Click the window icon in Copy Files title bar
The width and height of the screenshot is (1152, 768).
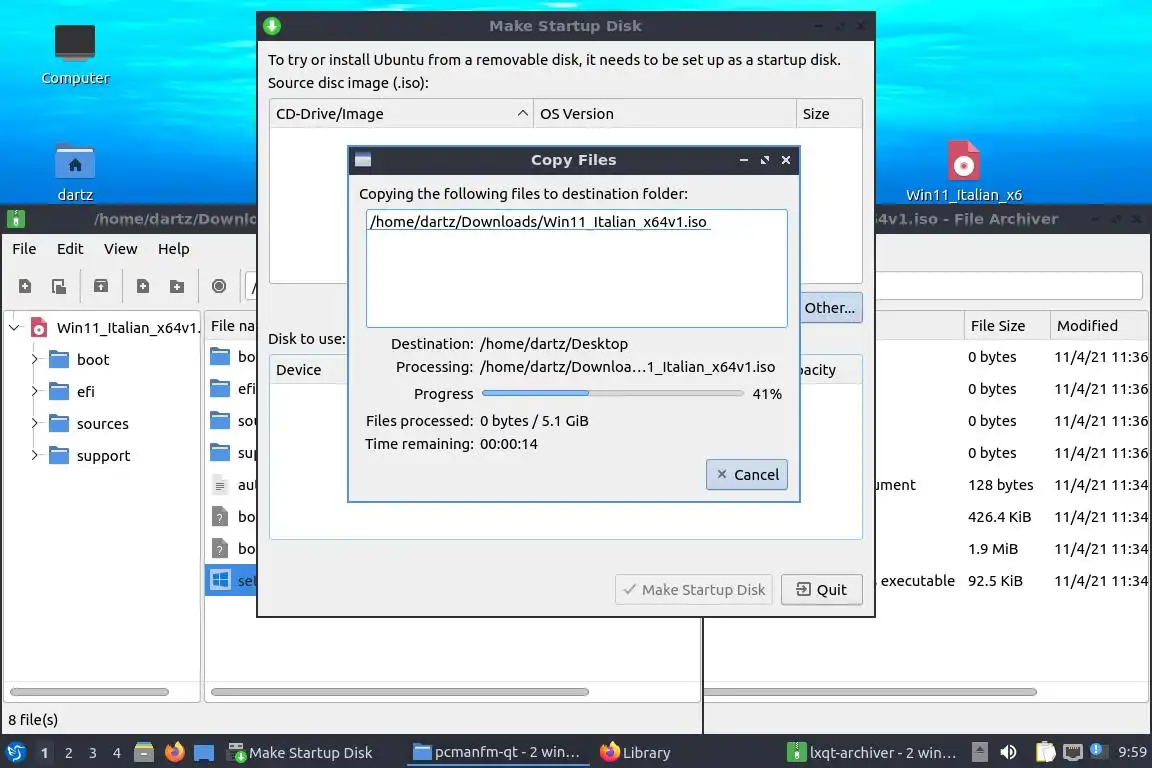point(363,160)
